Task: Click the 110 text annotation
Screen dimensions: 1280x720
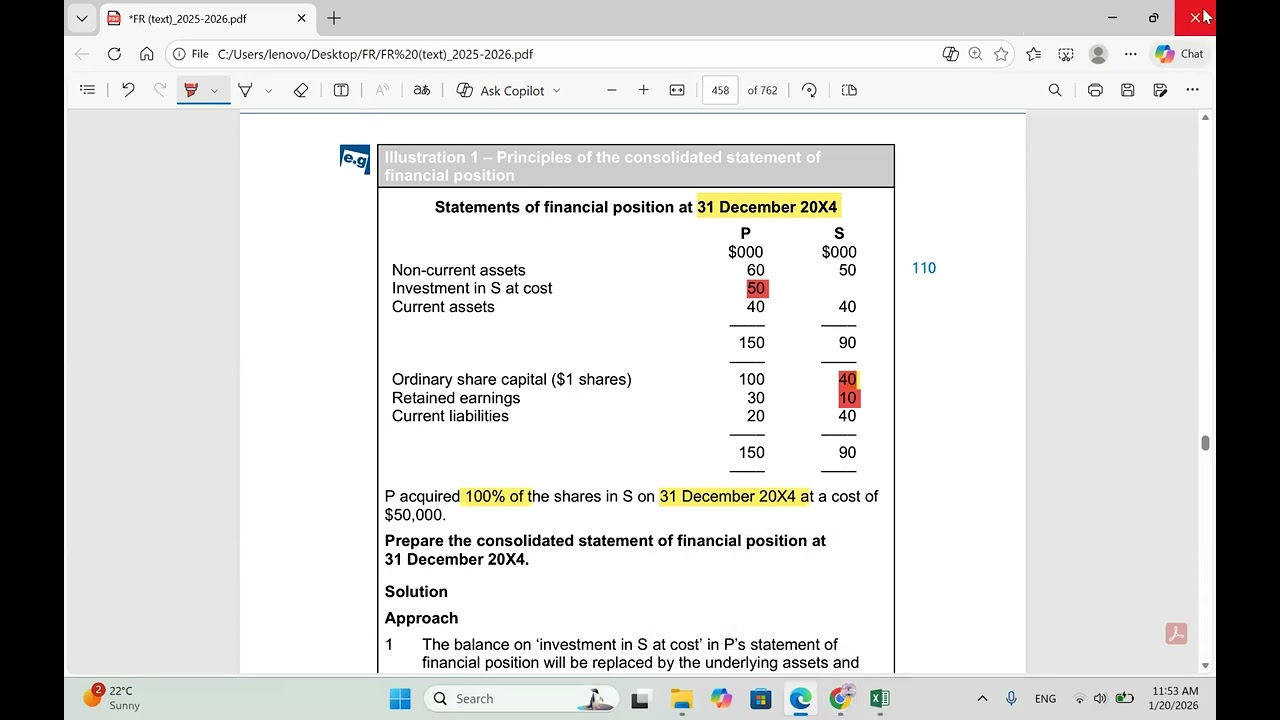Action: (924, 268)
